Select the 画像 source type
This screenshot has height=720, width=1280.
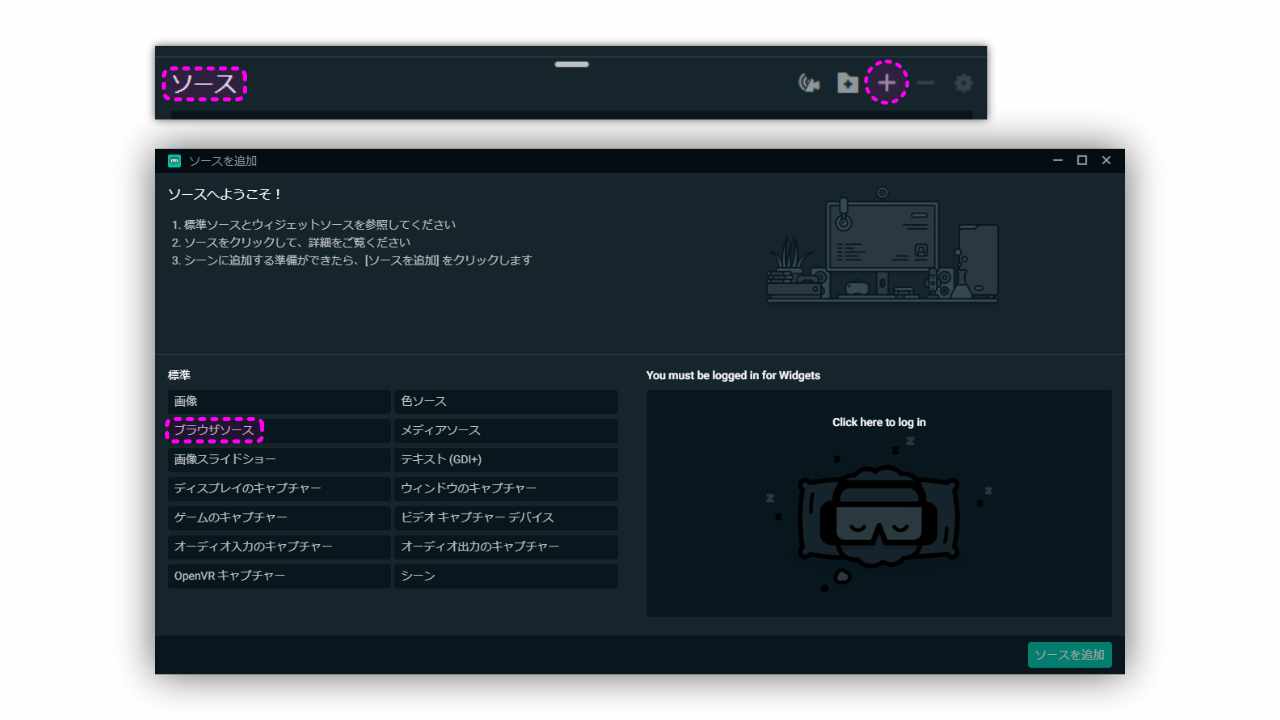pyautogui.click(x=279, y=401)
